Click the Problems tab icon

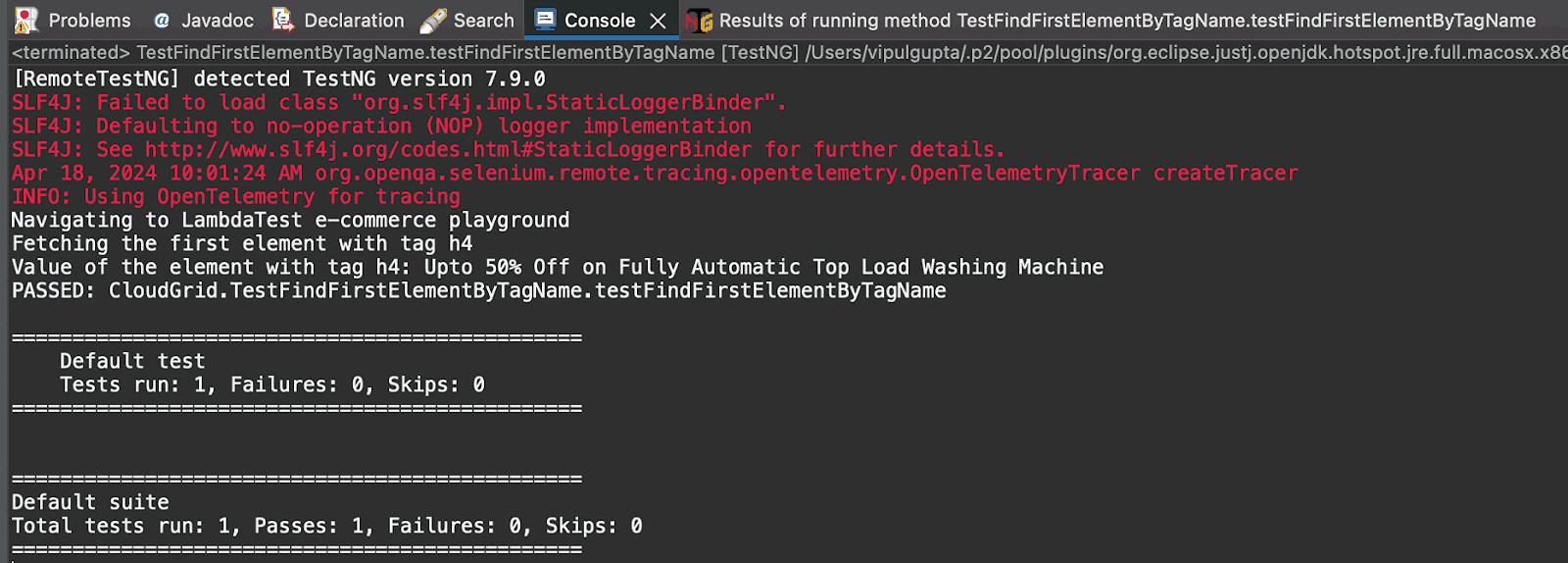(x=26, y=20)
